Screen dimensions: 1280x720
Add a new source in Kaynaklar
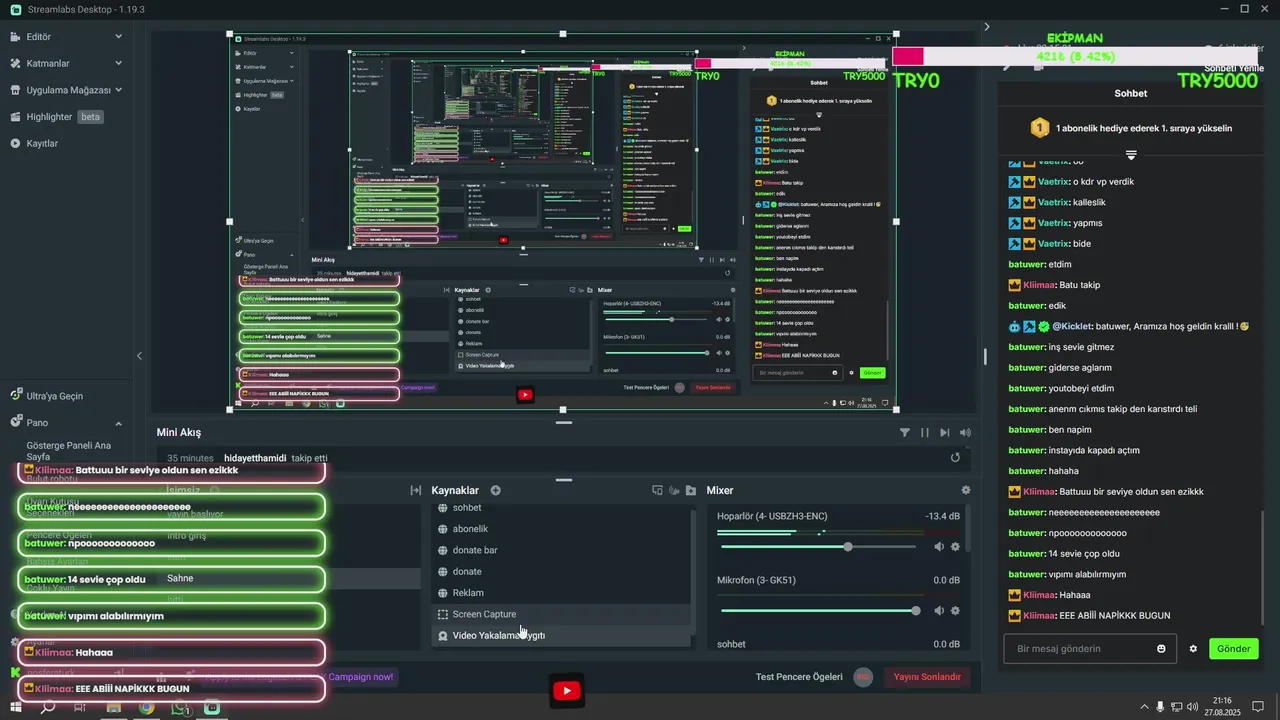coord(495,490)
